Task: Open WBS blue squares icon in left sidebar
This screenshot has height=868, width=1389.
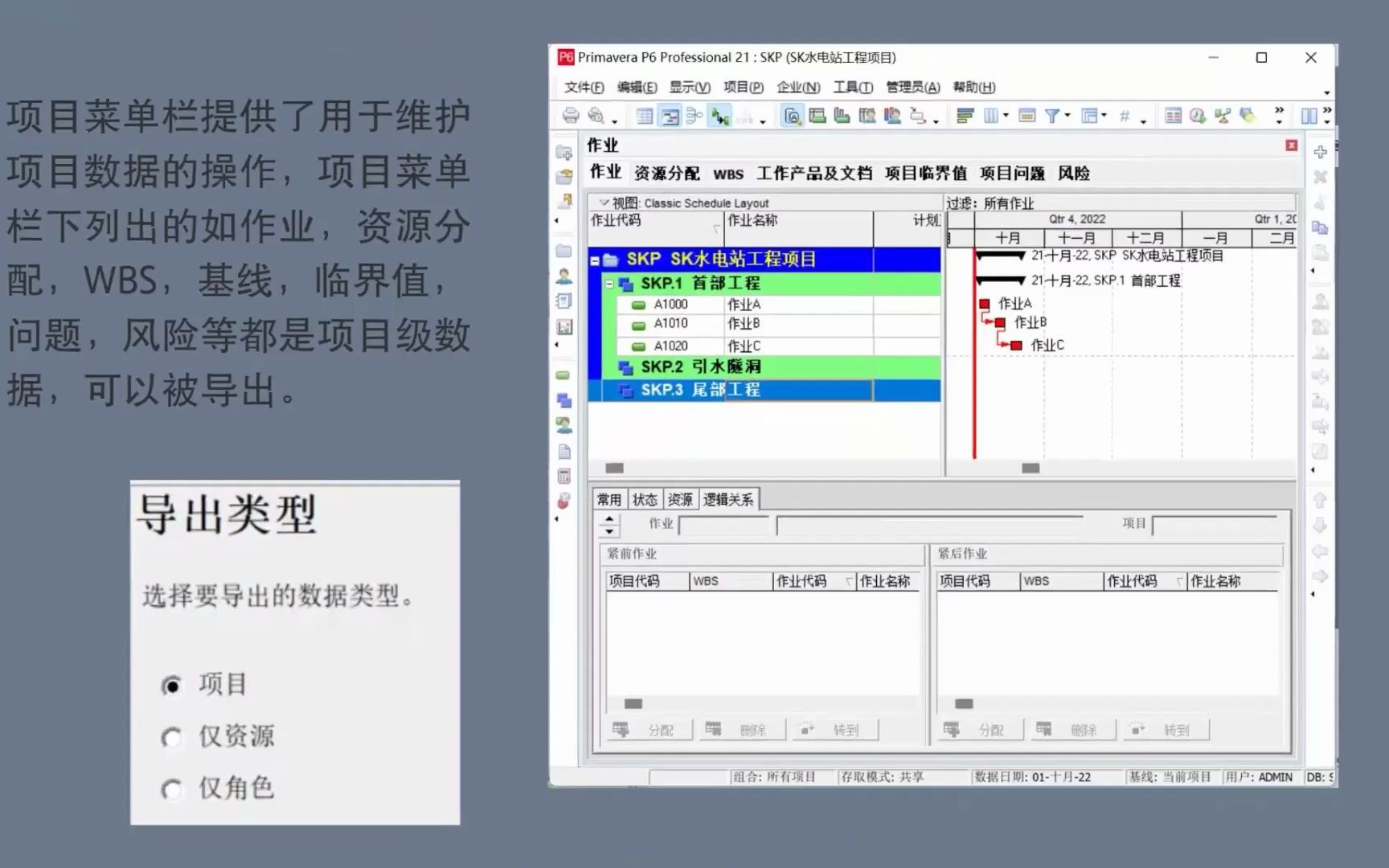Action: tap(564, 400)
